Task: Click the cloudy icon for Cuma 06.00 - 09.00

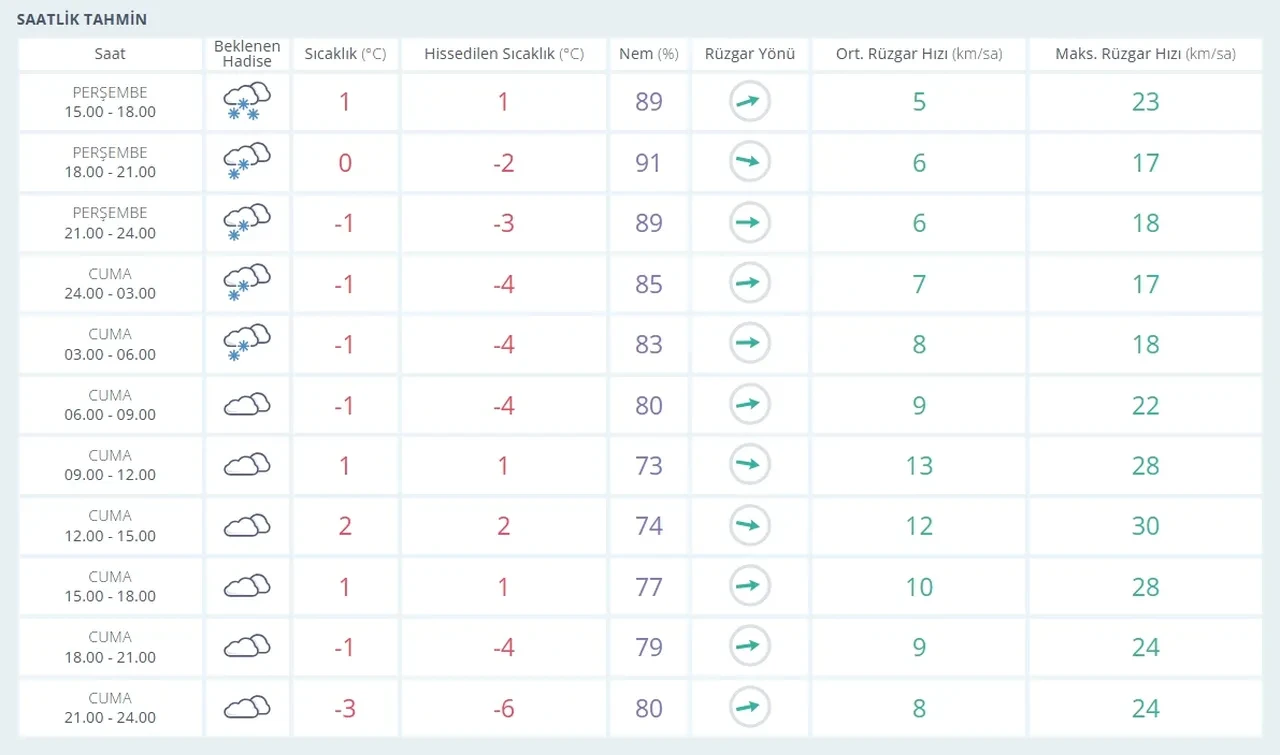Action: tap(247, 405)
